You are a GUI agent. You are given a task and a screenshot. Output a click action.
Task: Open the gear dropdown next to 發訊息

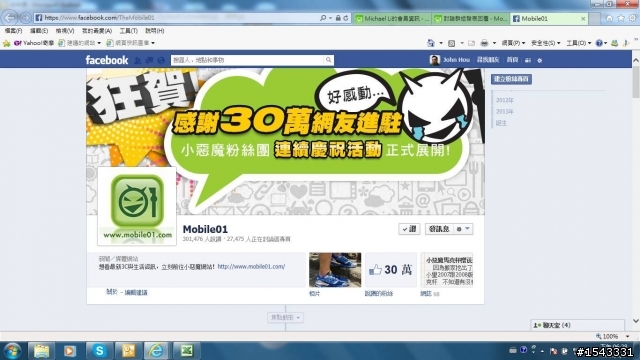[x=463, y=229]
